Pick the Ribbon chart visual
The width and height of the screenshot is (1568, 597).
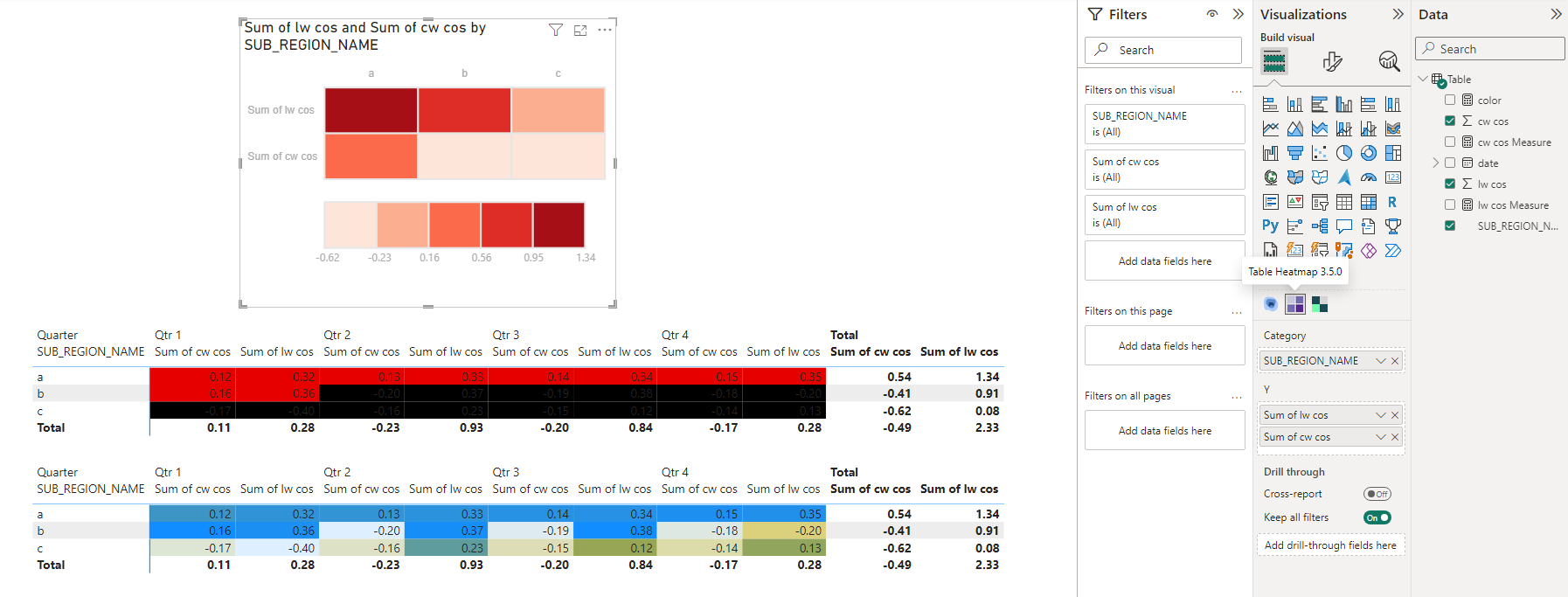pyautogui.click(x=1393, y=129)
